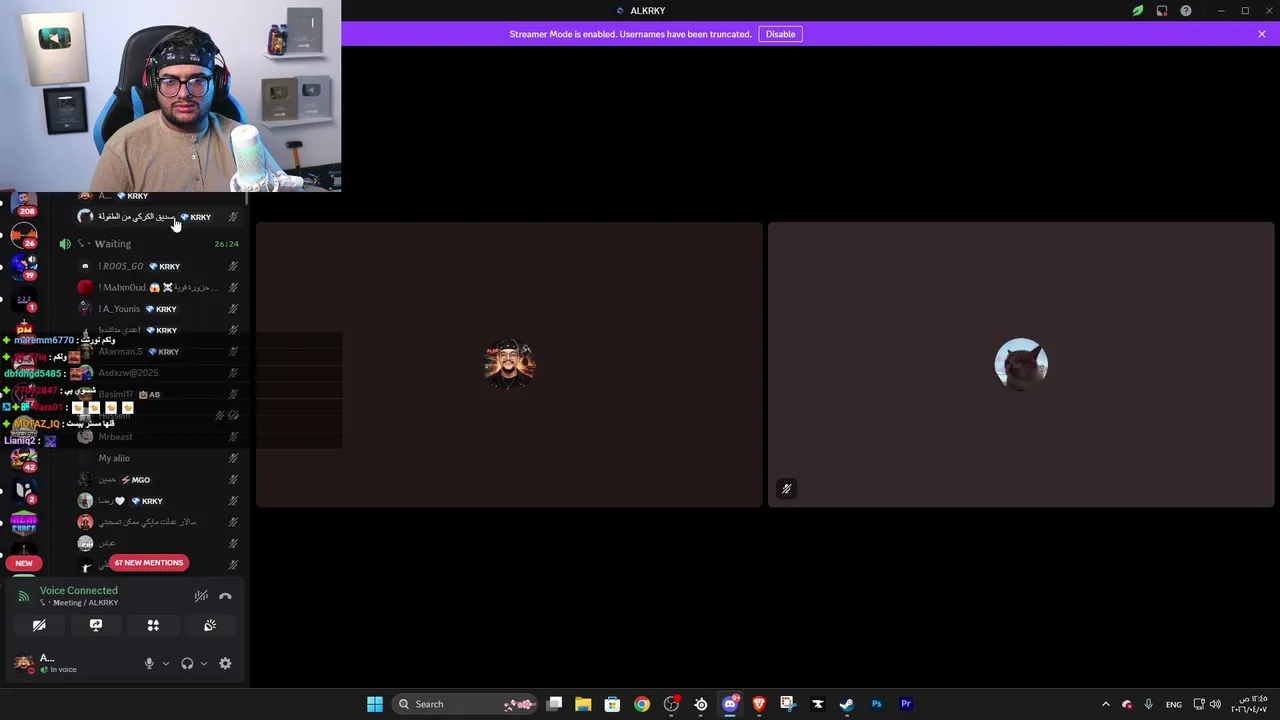
Task: Open User Settings gear
Action: point(225,663)
